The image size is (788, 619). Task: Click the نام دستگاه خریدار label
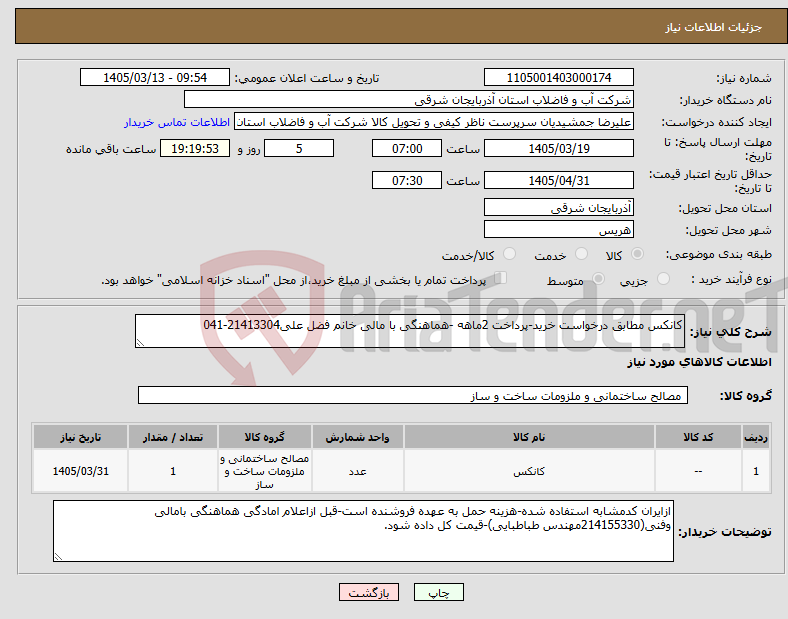725,100
